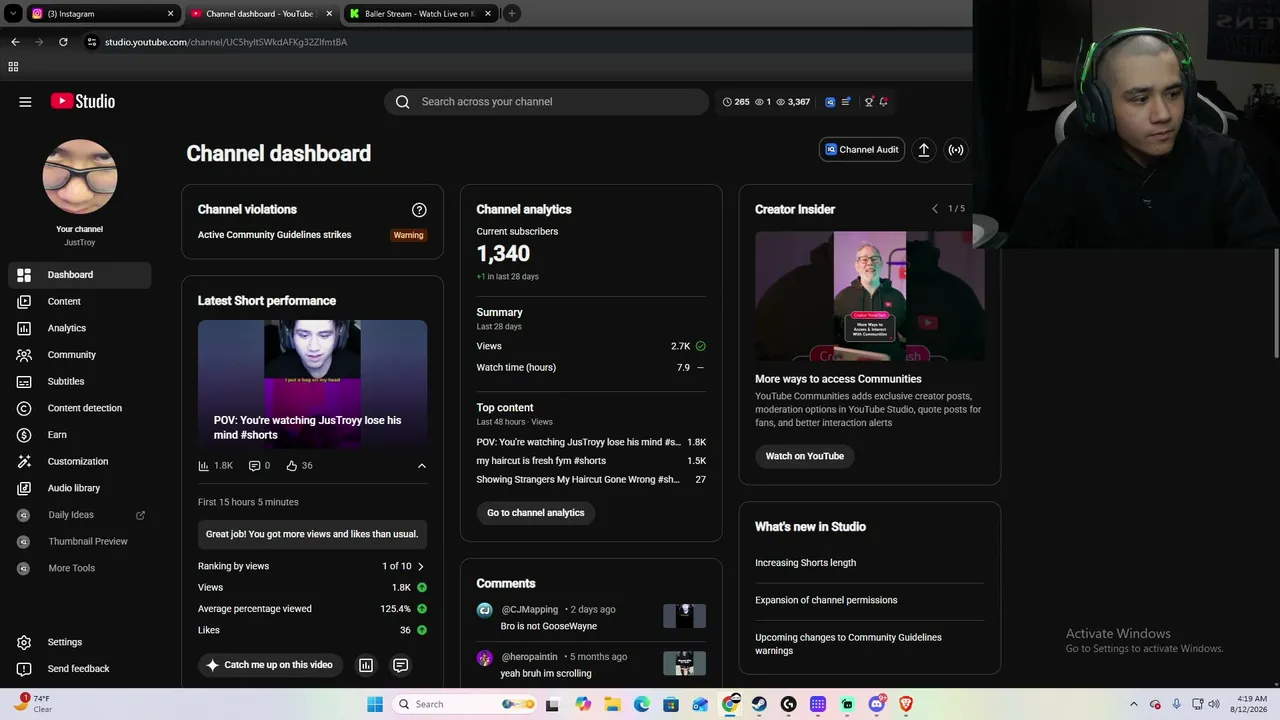Open Content detection in the sidebar
This screenshot has height=720, width=1280.
click(80, 408)
